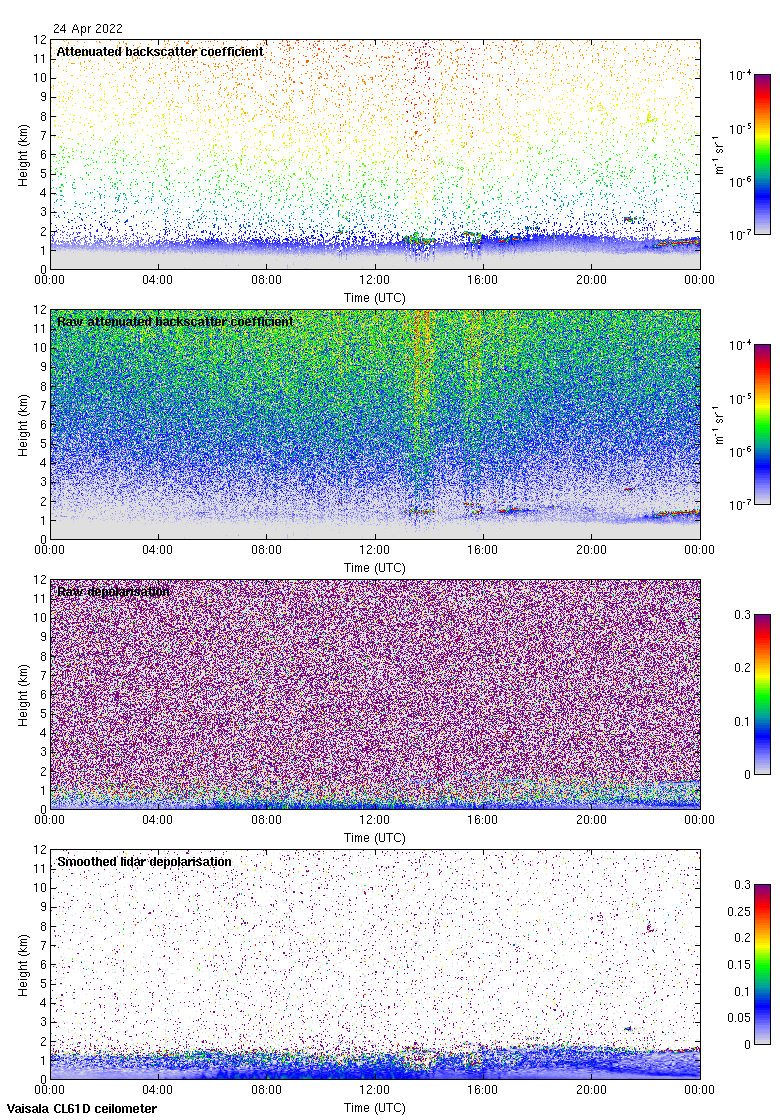
Task: Click 'Height (km)' axis label of raw depolarisation plot
Action: [x=23, y=694]
